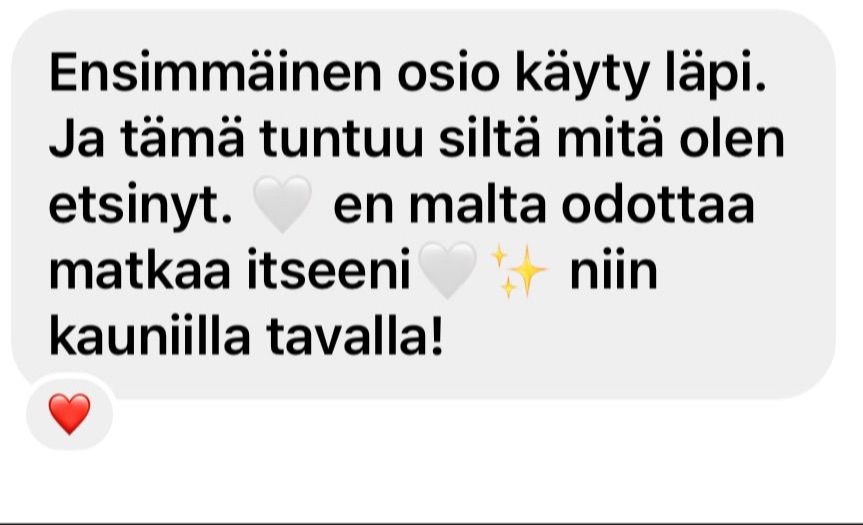Click the white heart after "itseeni"

click(x=447, y=270)
